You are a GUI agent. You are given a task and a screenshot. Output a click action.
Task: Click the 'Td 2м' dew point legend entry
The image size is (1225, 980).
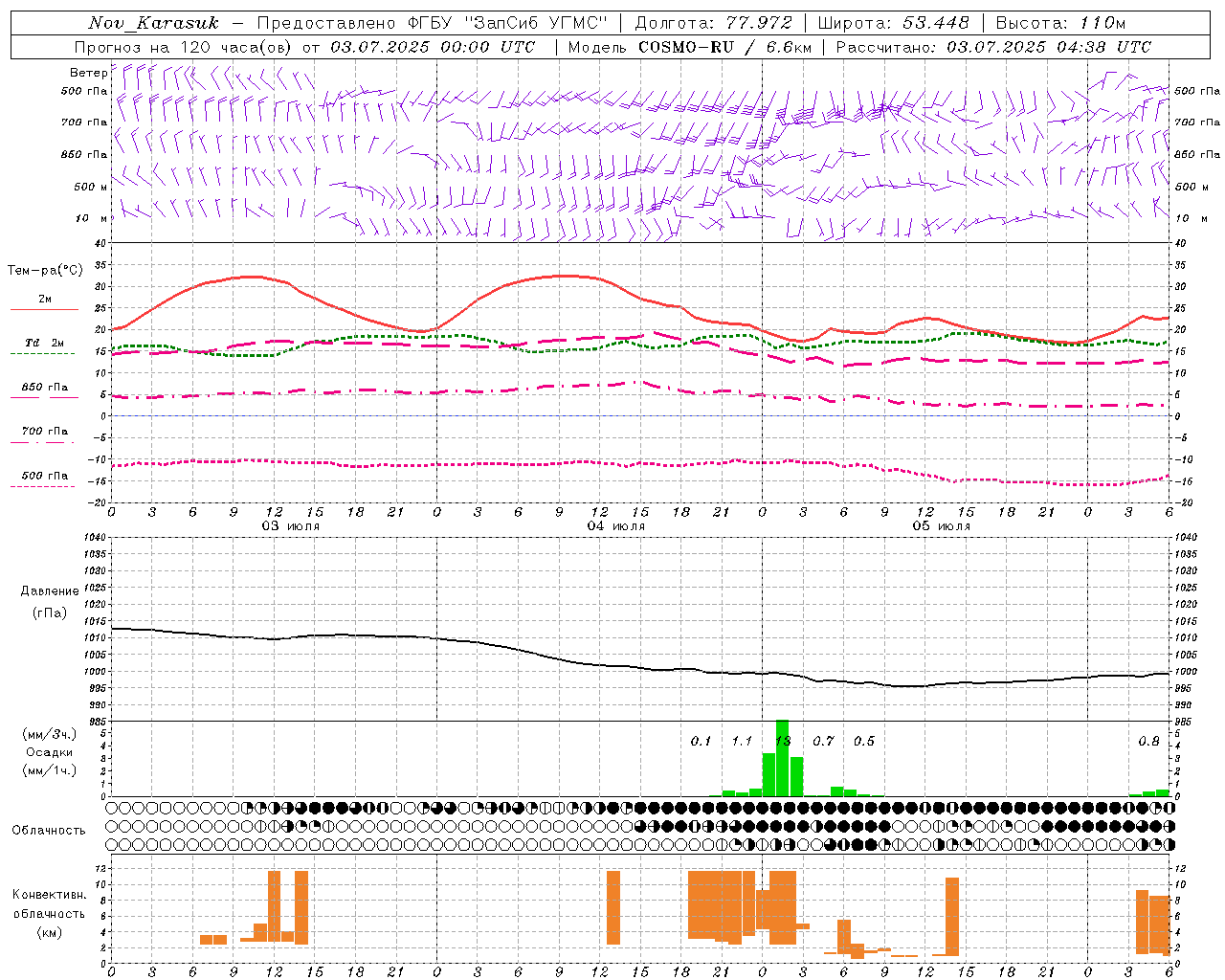coord(44,343)
